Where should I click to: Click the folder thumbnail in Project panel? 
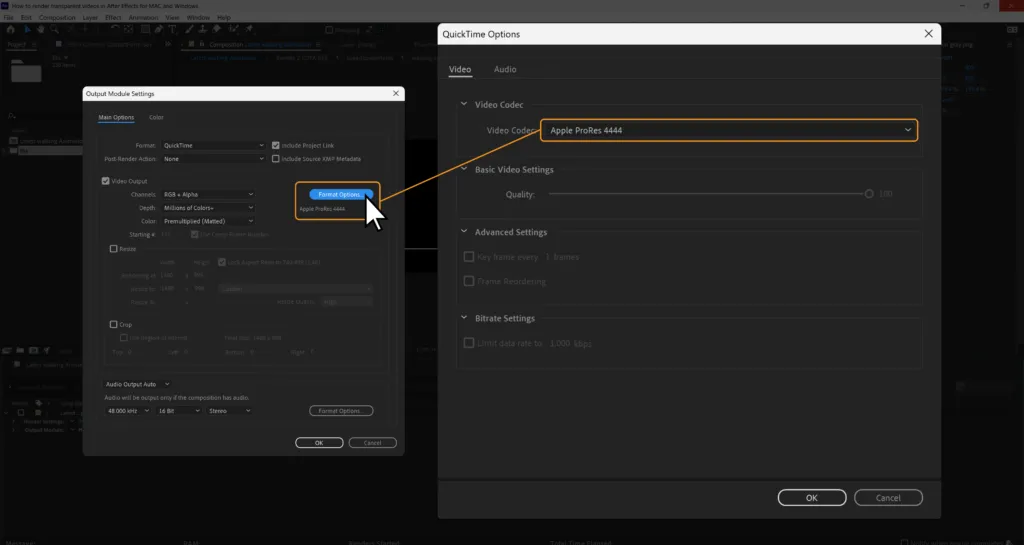[26, 70]
